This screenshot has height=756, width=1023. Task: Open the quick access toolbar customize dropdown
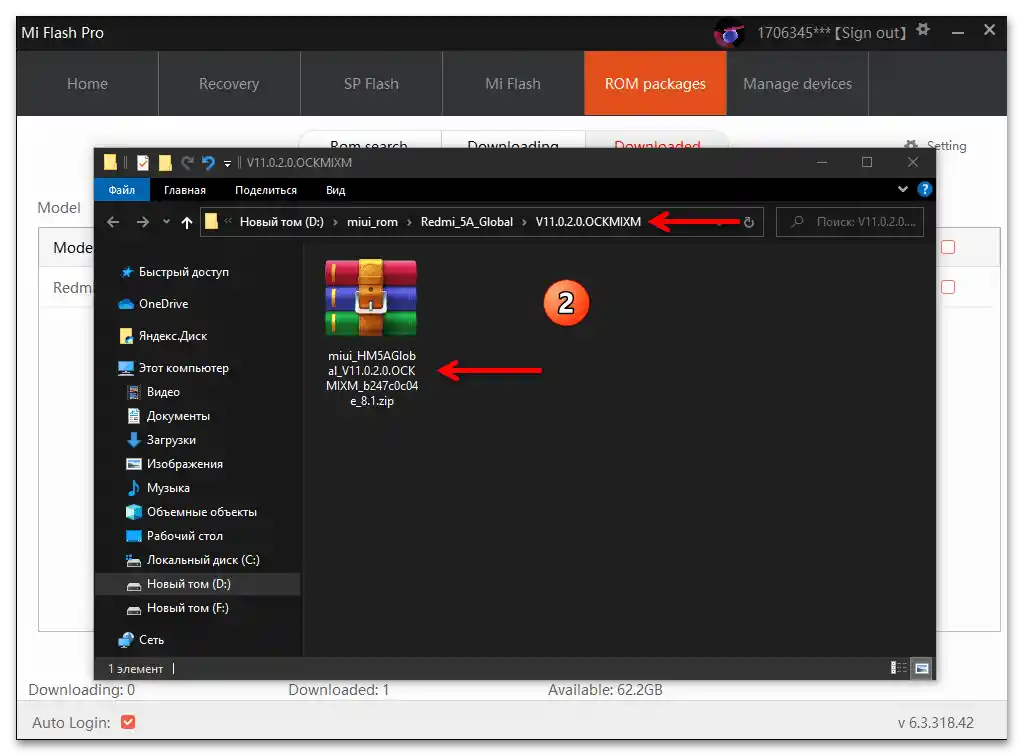pyautogui.click(x=227, y=163)
